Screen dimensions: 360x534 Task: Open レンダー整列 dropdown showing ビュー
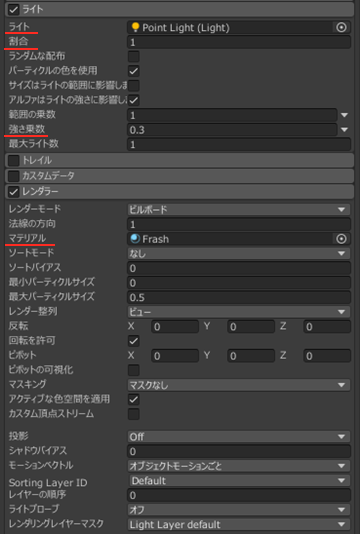[x=239, y=312]
